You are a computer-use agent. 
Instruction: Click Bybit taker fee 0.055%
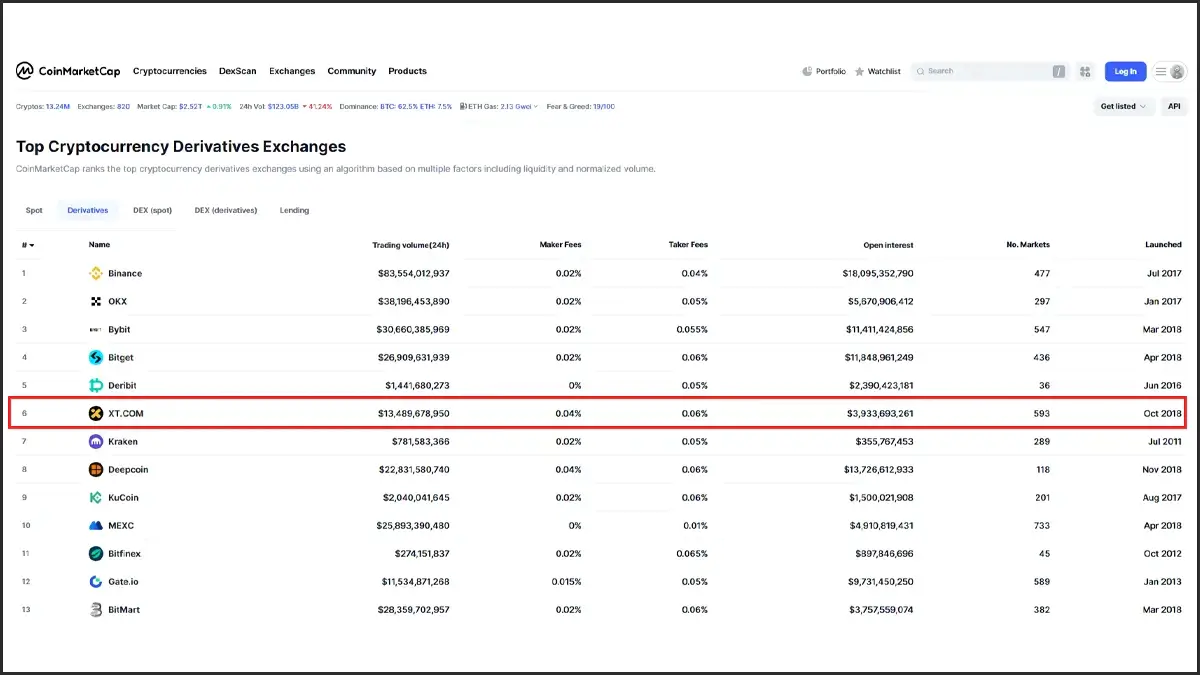(692, 329)
